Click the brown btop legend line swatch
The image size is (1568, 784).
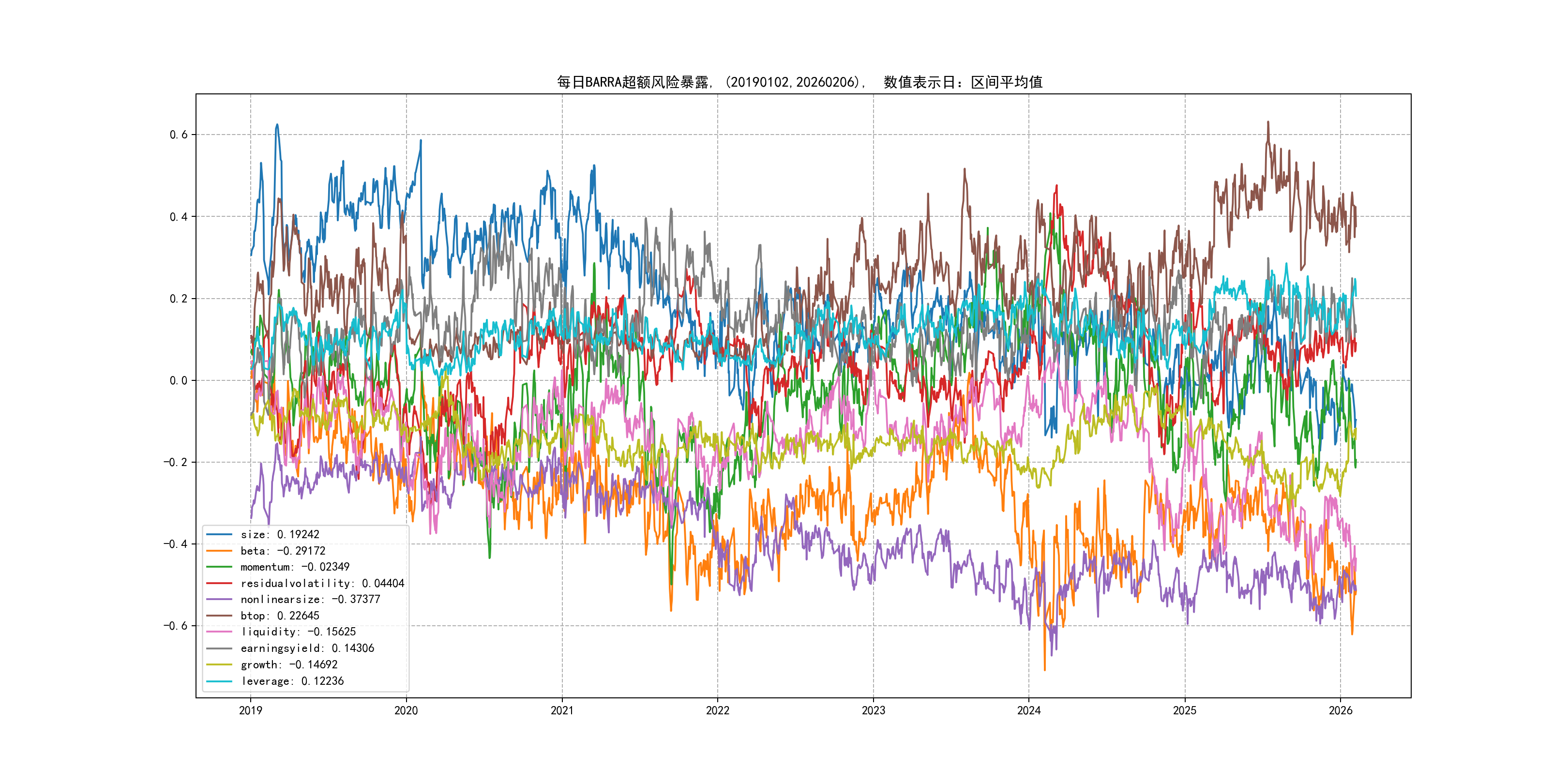pyautogui.click(x=219, y=616)
